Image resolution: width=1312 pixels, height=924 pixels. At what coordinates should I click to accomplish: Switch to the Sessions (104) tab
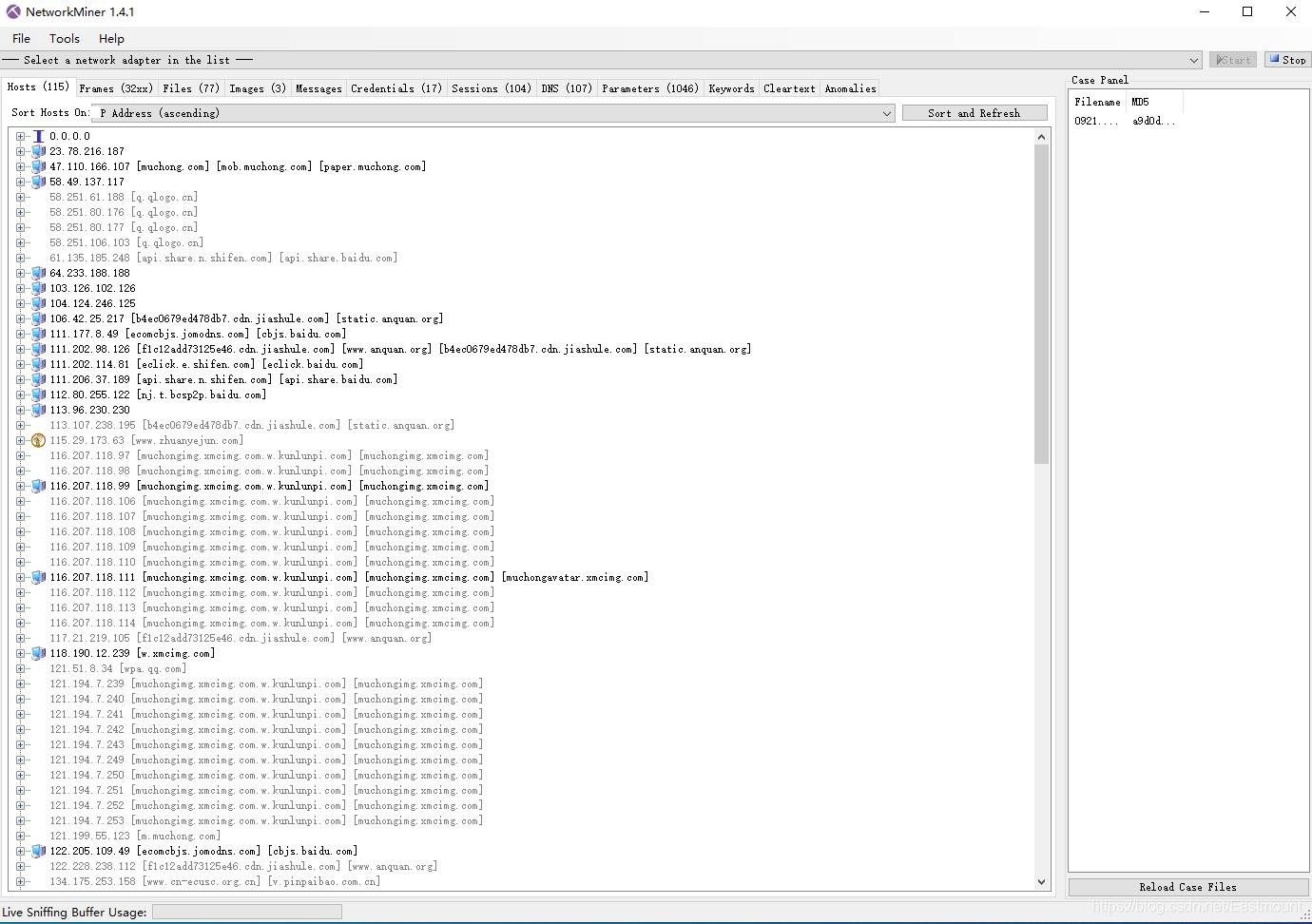[x=492, y=88]
